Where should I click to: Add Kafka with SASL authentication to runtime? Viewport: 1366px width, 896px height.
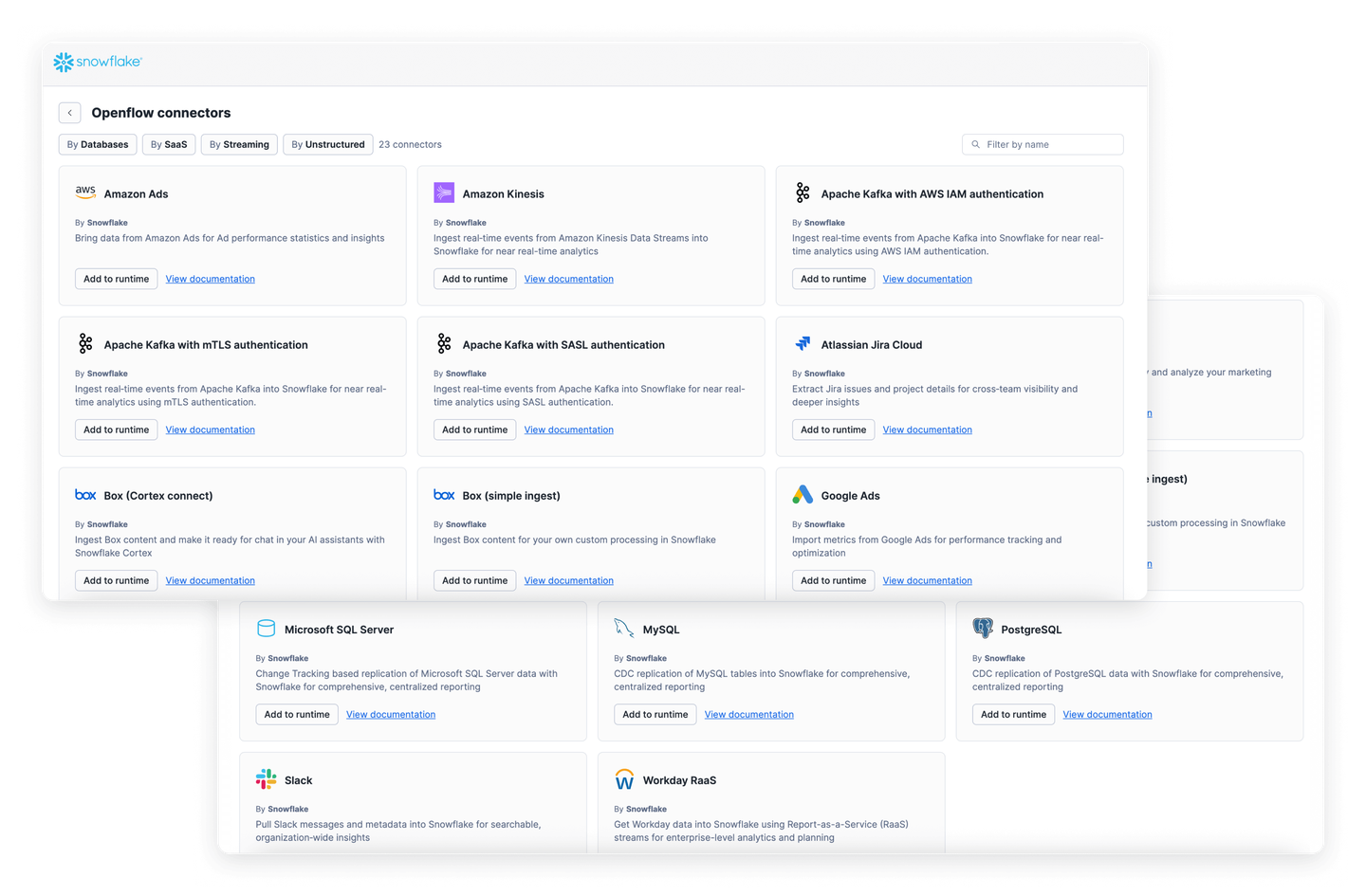(x=475, y=430)
